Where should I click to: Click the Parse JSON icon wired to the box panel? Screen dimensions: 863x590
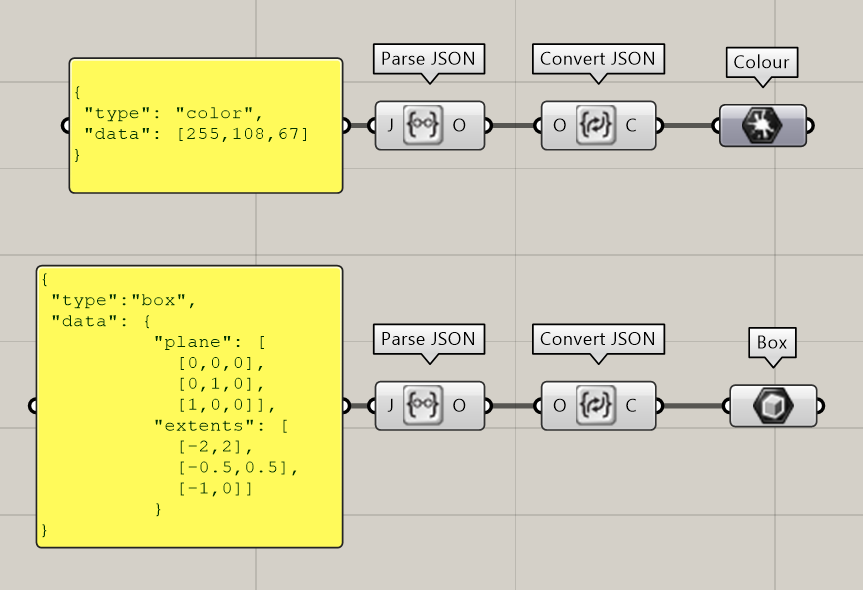pyautogui.click(x=423, y=405)
